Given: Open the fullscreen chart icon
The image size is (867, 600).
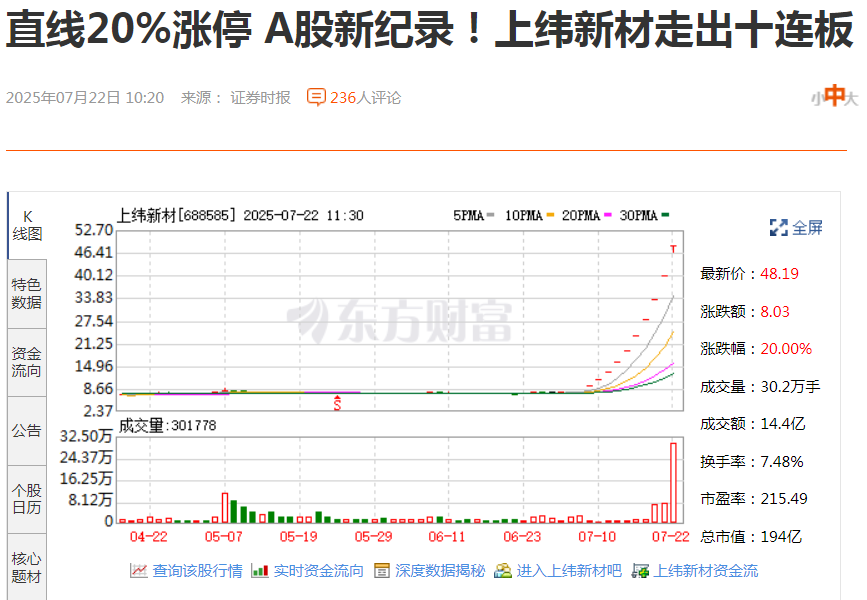Looking at the screenshot, I should 779,227.
